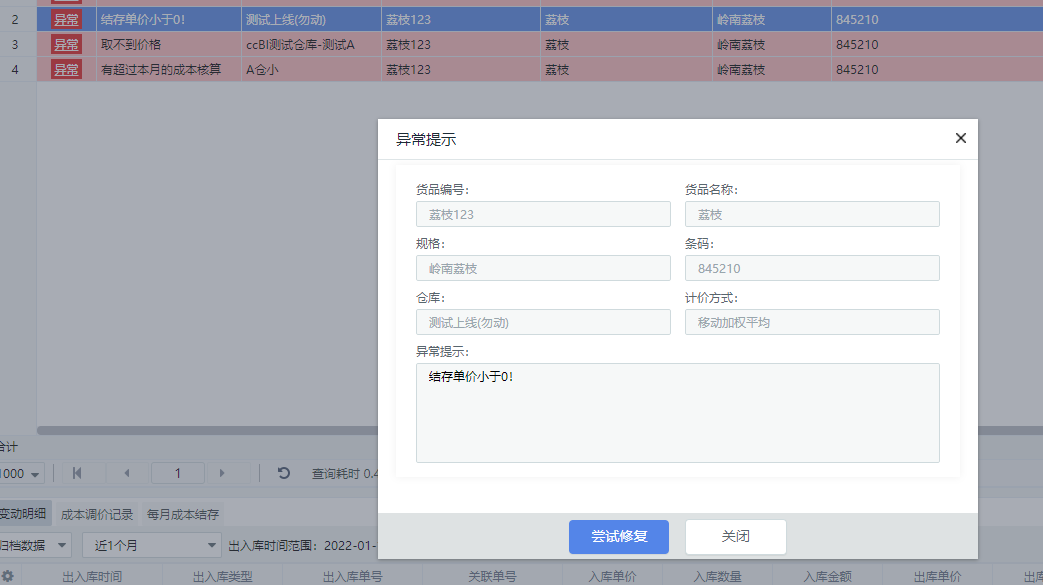Screen dimensions: 1043x585
Task: Click the refresh icon in pager
Action: tap(283, 473)
